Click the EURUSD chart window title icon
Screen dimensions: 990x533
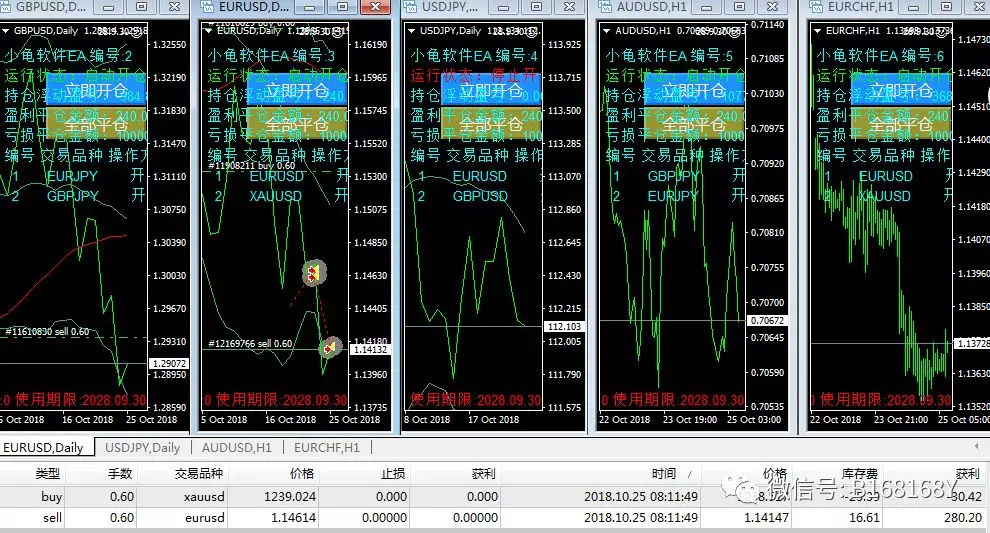pyautogui.click(x=207, y=6)
